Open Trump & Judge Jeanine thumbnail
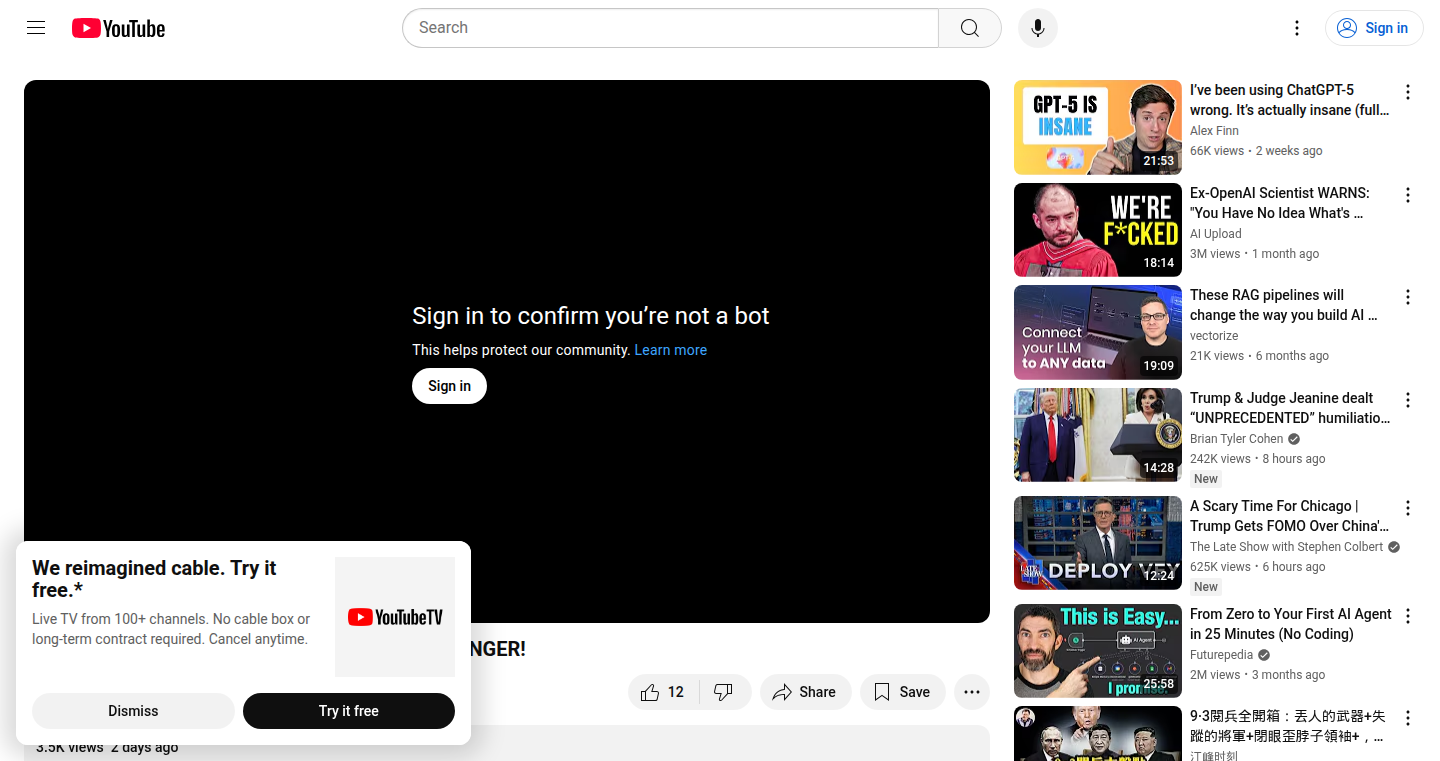This screenshot has height=761, width=1440. point(1098,435)
